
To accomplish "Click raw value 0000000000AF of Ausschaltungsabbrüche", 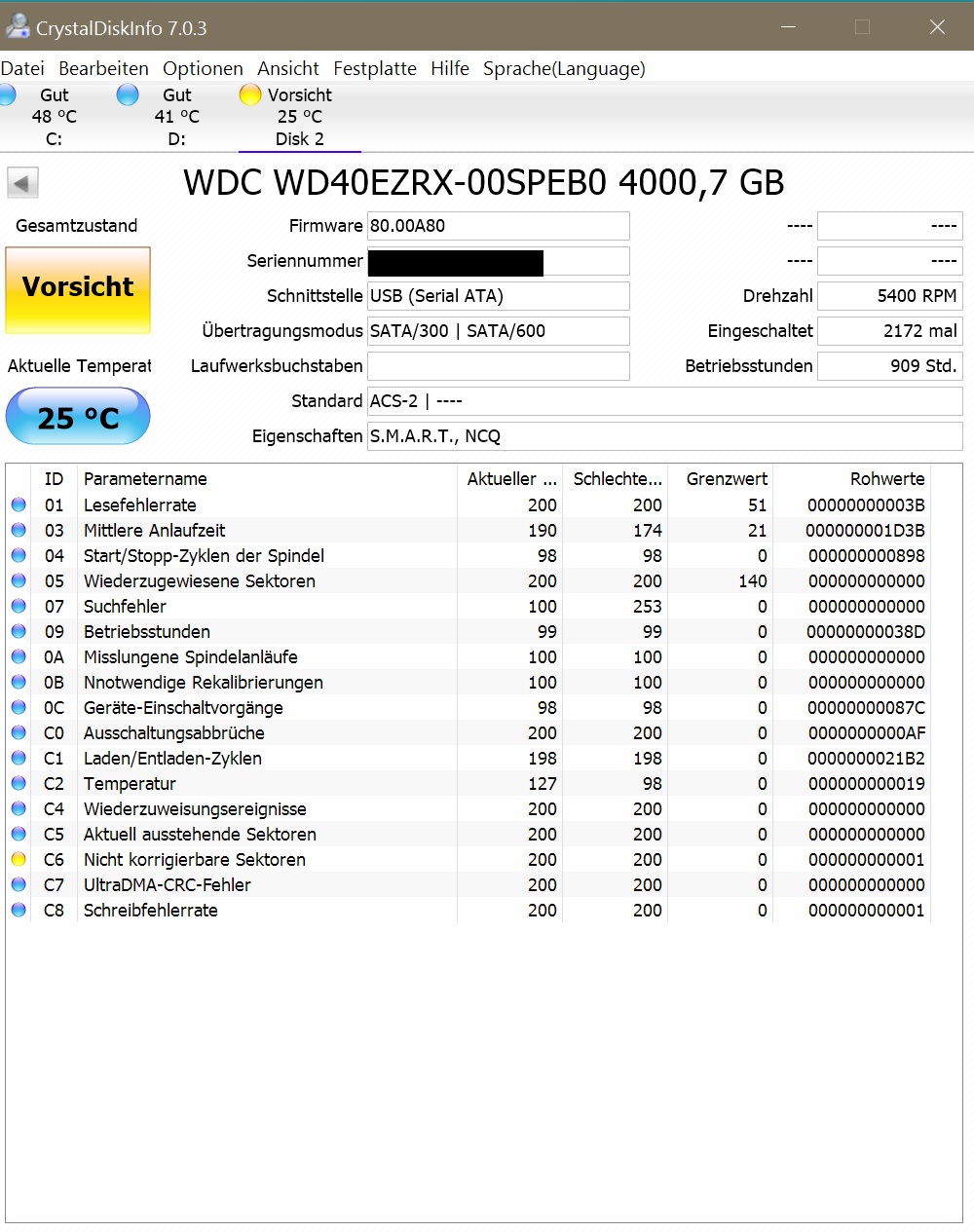I will [x=866, y=732].
